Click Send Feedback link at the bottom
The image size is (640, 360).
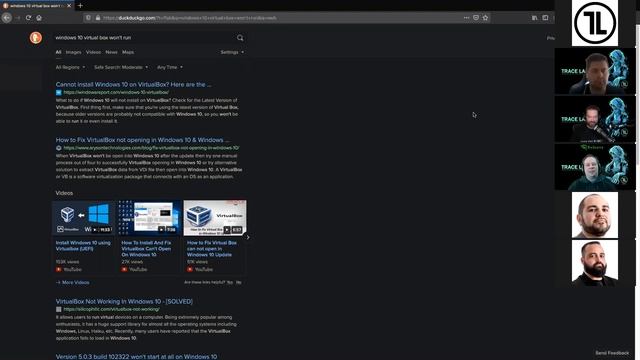(x=612, y=353)
